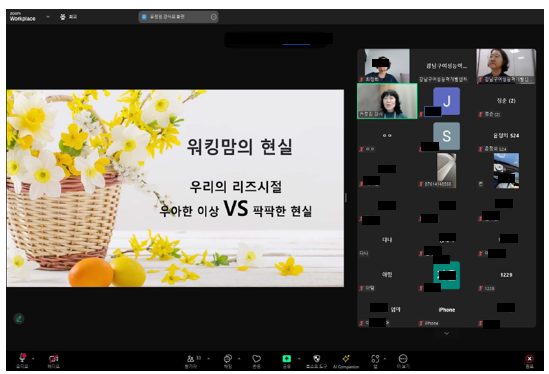
Task: Click the teal avatar participant tile
Action: click(446, 276)
